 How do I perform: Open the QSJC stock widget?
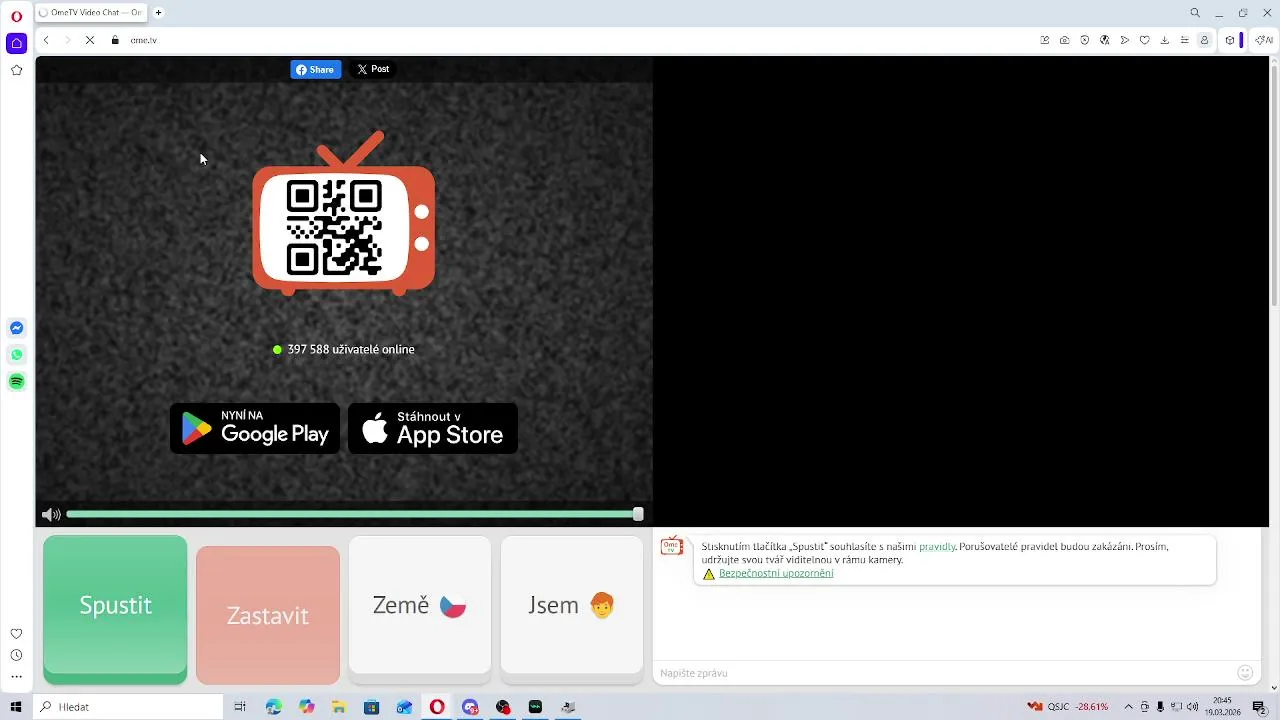[1067, 707]
